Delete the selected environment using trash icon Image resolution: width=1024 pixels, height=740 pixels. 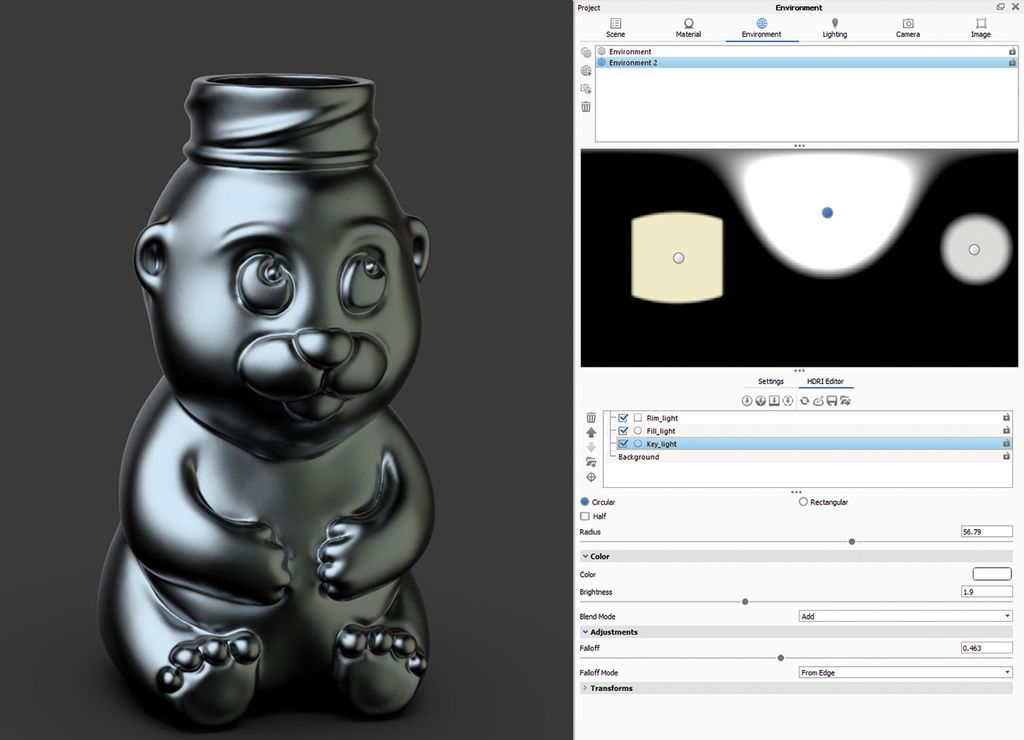pos(585,106)
